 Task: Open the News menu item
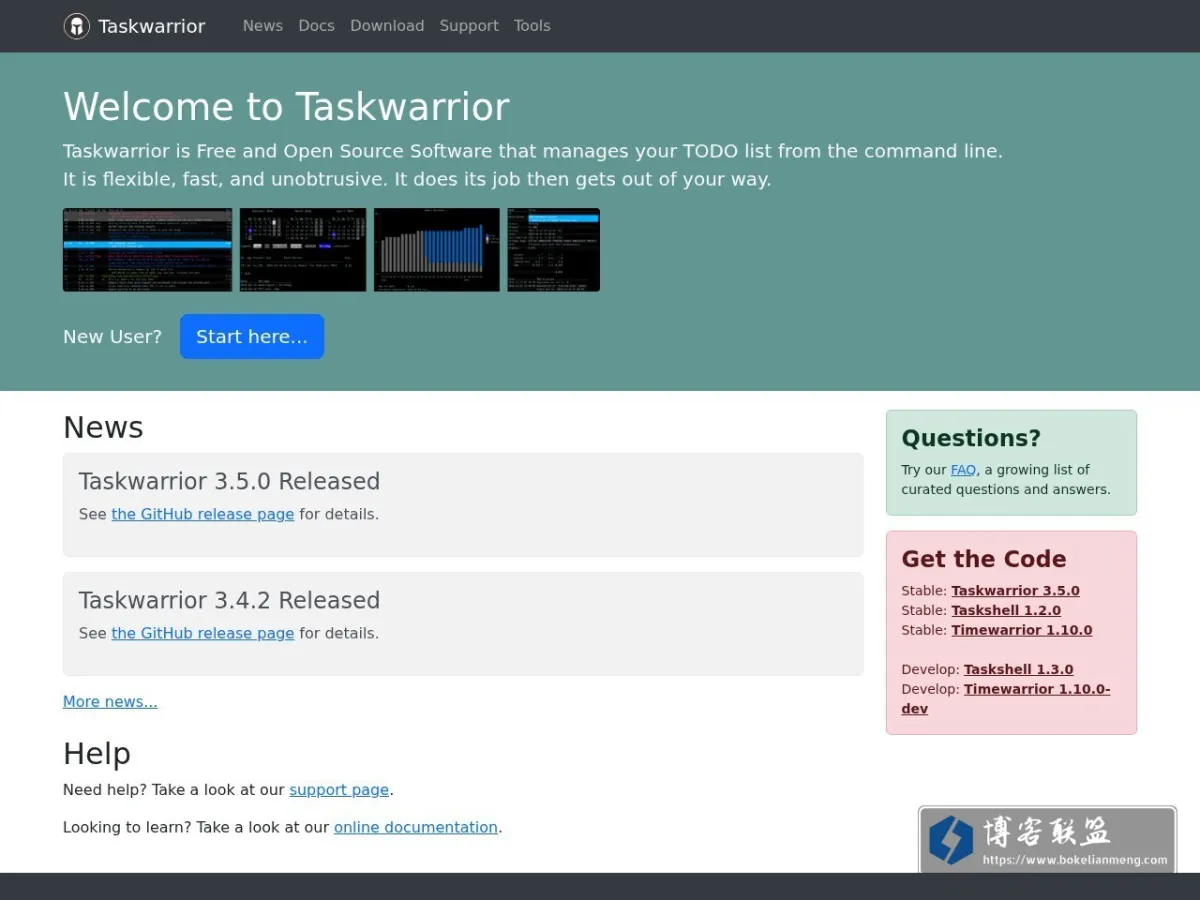263,26
